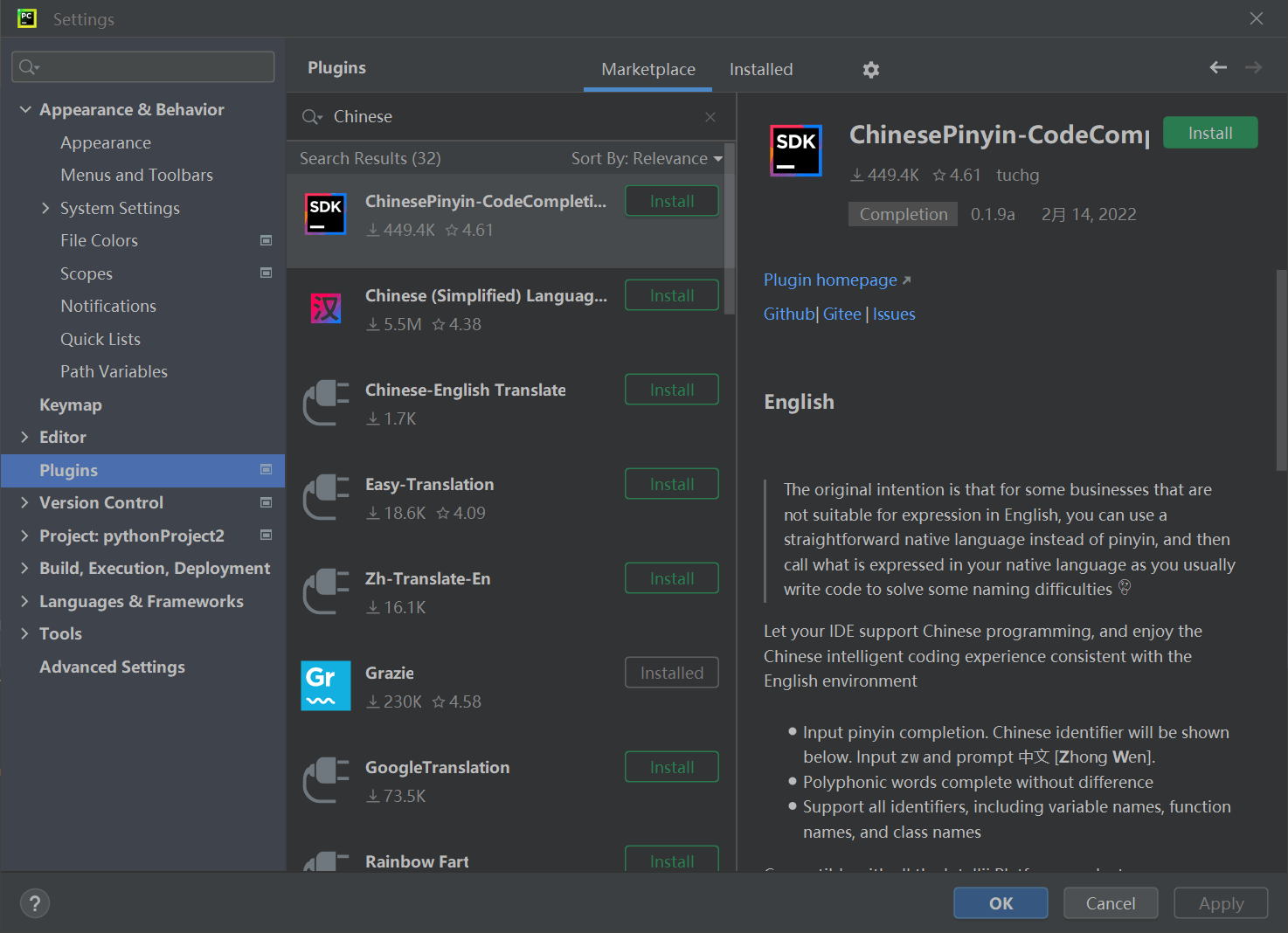Expand the Editor section
The height and width of the screenshot is (933, 1288).
(x=24, y=437)
